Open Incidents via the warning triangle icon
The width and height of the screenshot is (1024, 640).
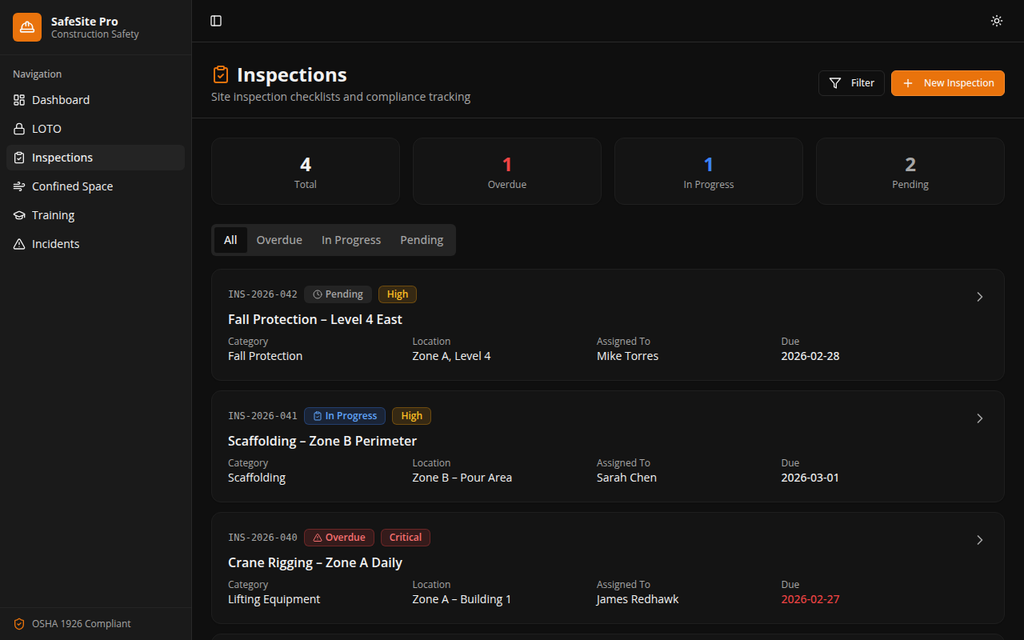[x=21, y=243]
